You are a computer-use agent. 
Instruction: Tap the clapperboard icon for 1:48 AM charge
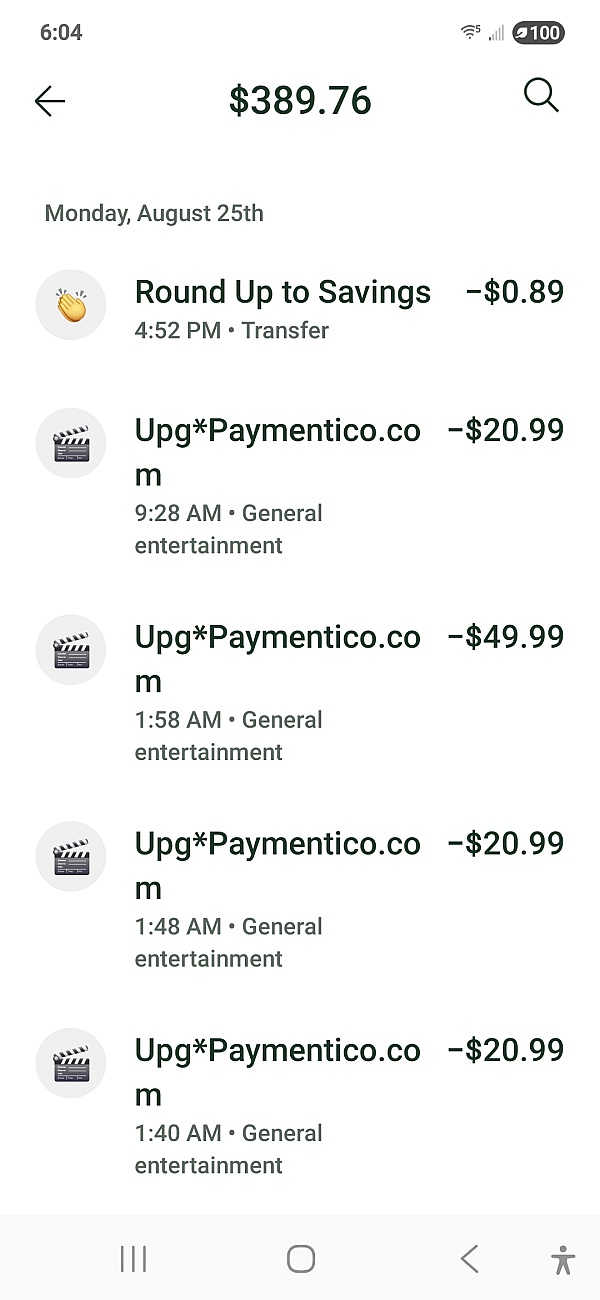click(71, 857)
